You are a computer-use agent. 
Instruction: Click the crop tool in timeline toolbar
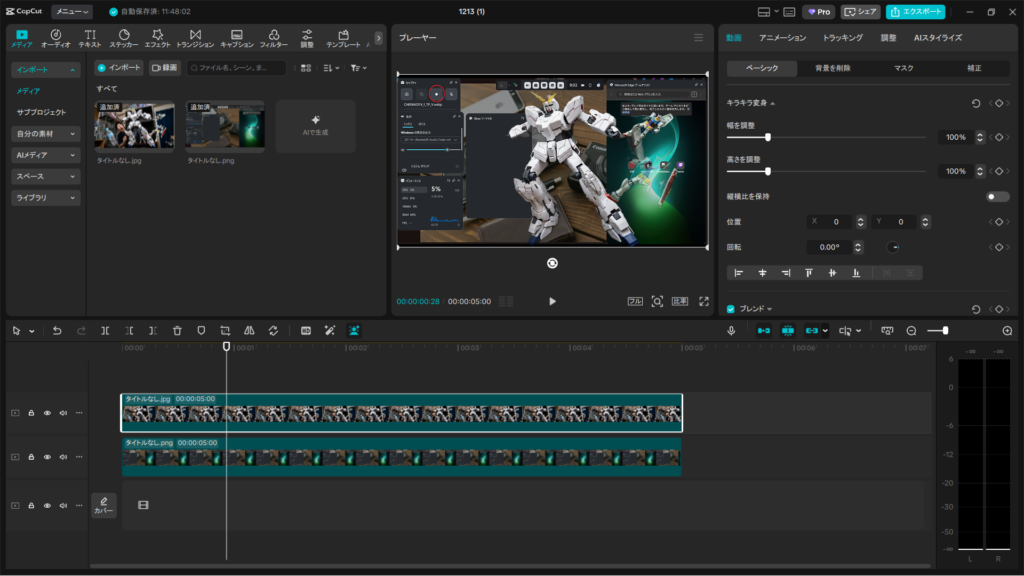click(225, 331)
